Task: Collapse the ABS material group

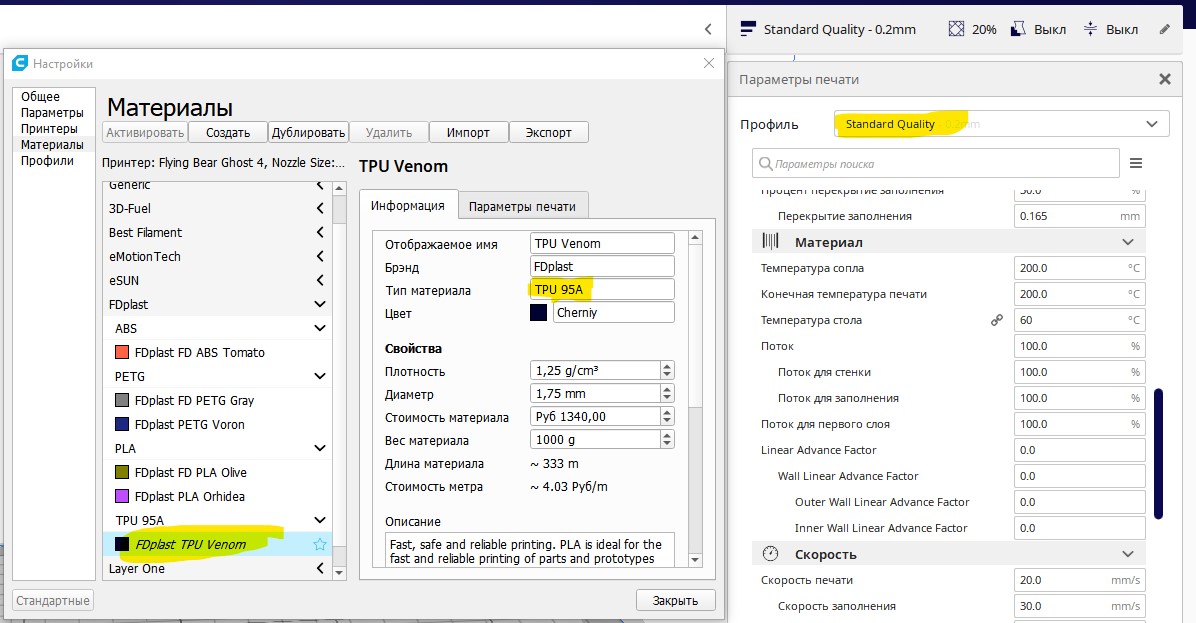Action: pyautogui.click(x=320, y=329)
